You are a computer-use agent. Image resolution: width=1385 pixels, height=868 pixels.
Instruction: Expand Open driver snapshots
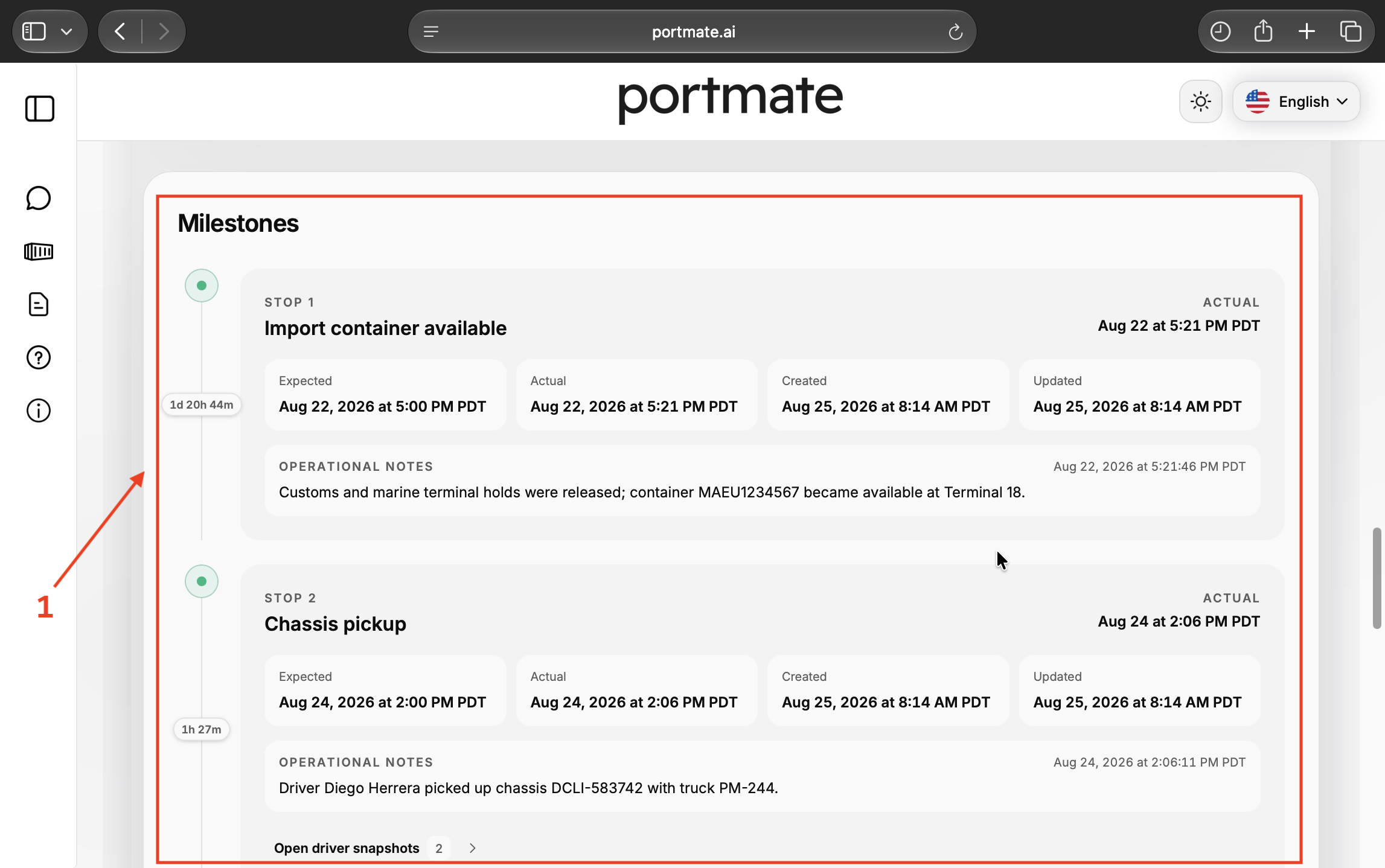(x=375, y=848)
